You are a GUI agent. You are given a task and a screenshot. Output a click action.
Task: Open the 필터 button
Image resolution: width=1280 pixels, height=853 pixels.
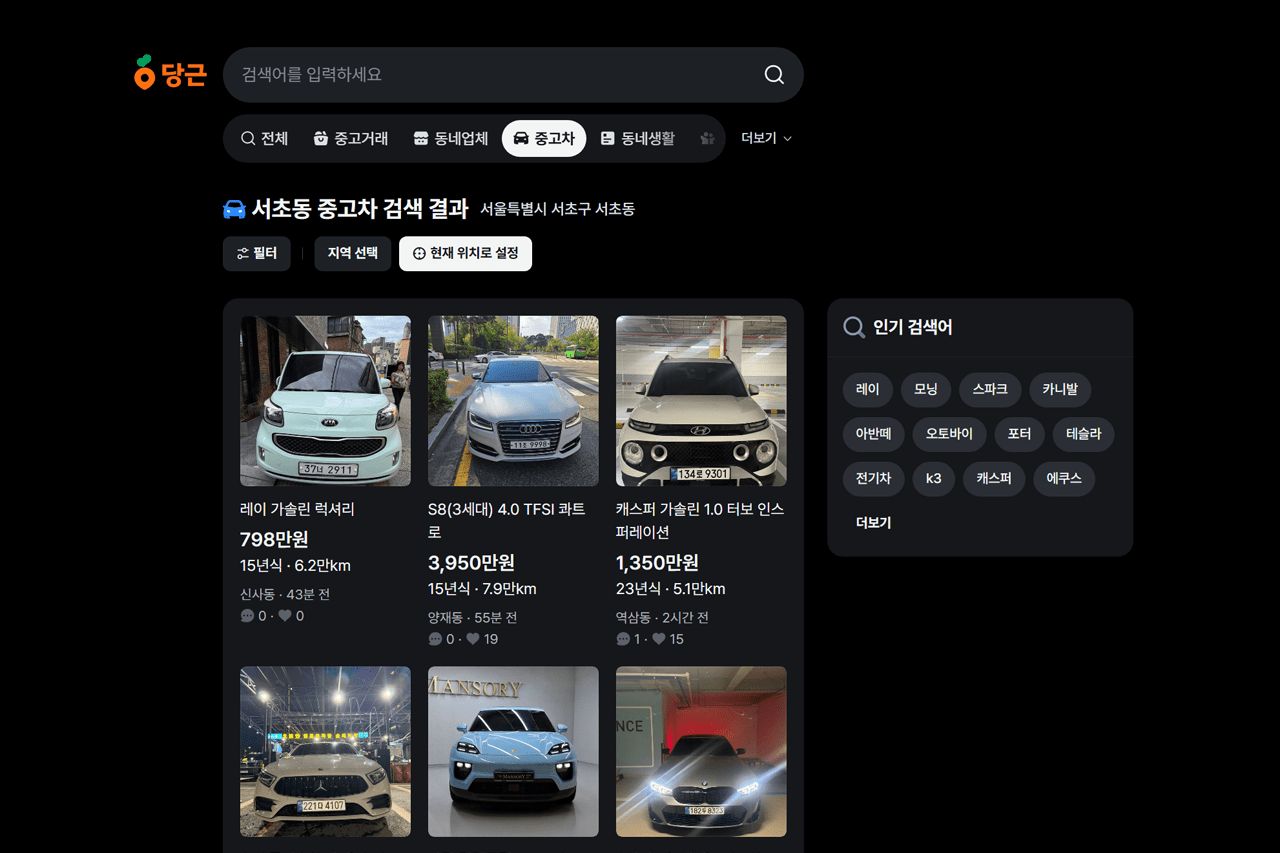257,254
